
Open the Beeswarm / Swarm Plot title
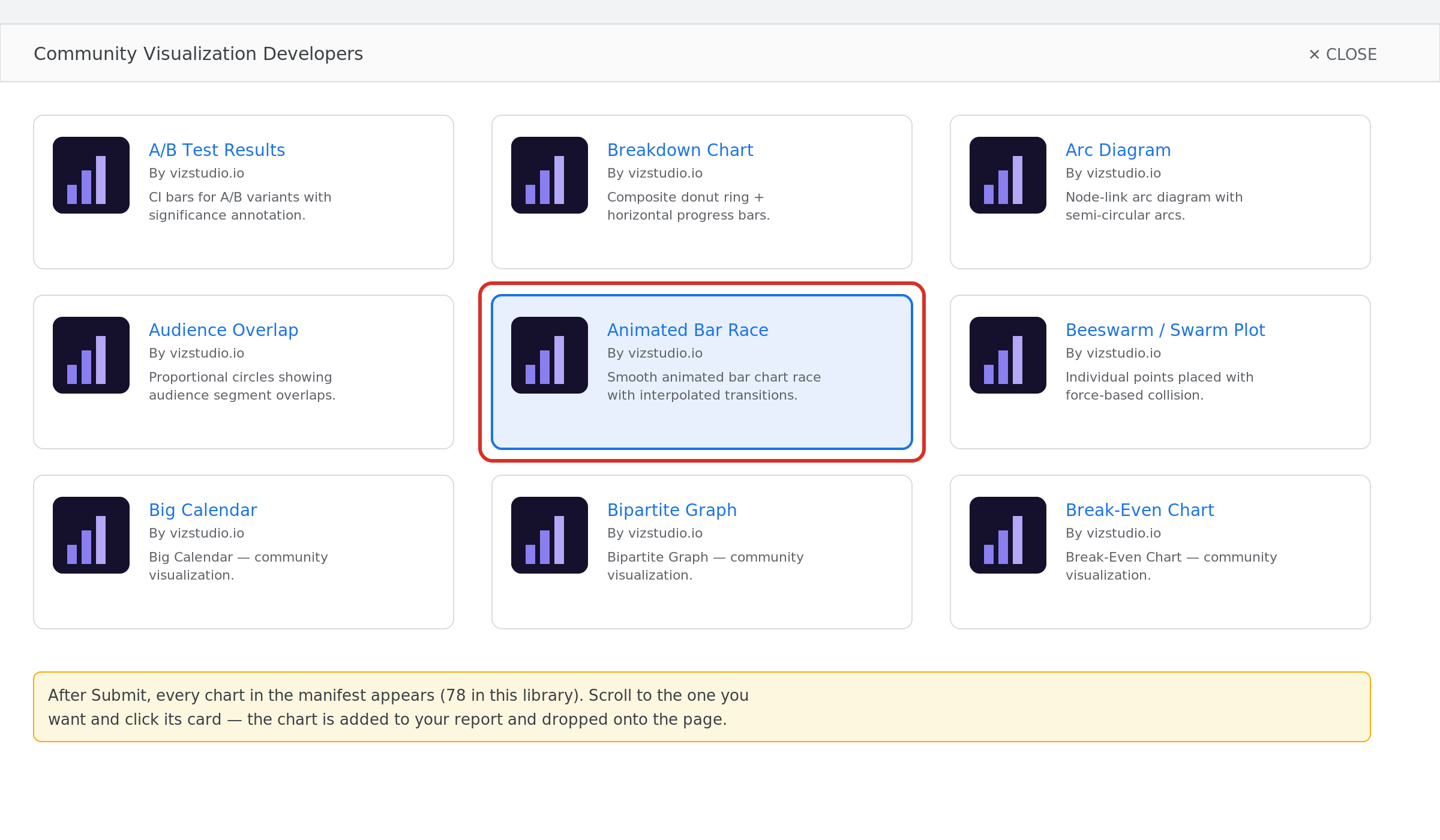[1165, 330]
